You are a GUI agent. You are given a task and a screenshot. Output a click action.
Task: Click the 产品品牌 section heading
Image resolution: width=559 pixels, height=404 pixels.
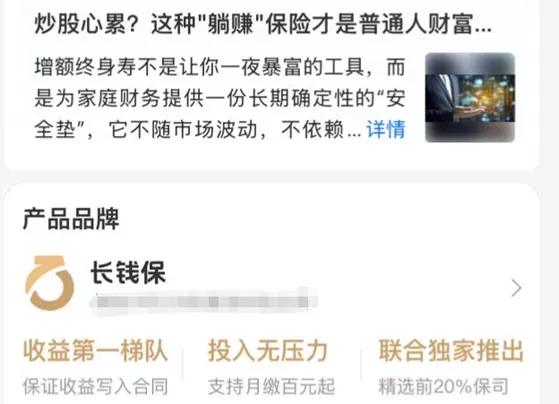(x=71, y=219)
